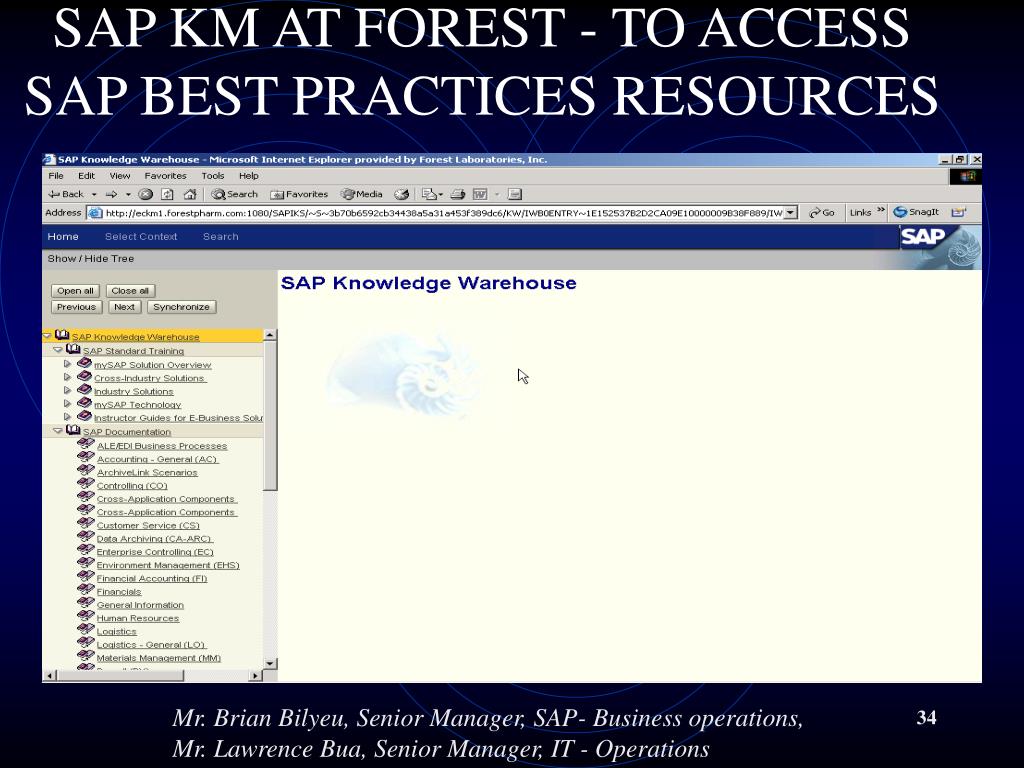Toggle Show / Hide Tree
This screenshot has width=1024, height=768.
(x=91, y=259)
